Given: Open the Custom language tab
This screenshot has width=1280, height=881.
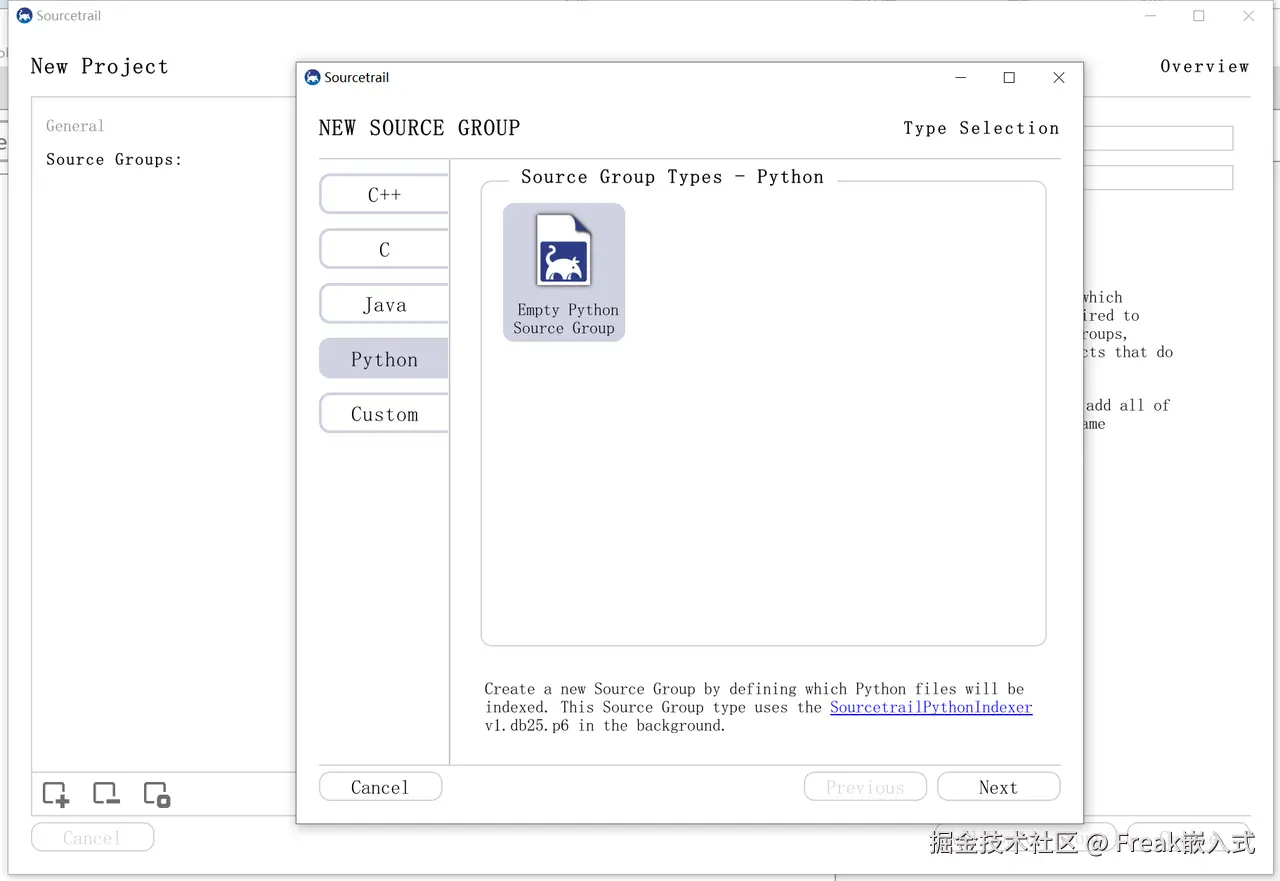Looking at the screenshot, I should [384, 414].
